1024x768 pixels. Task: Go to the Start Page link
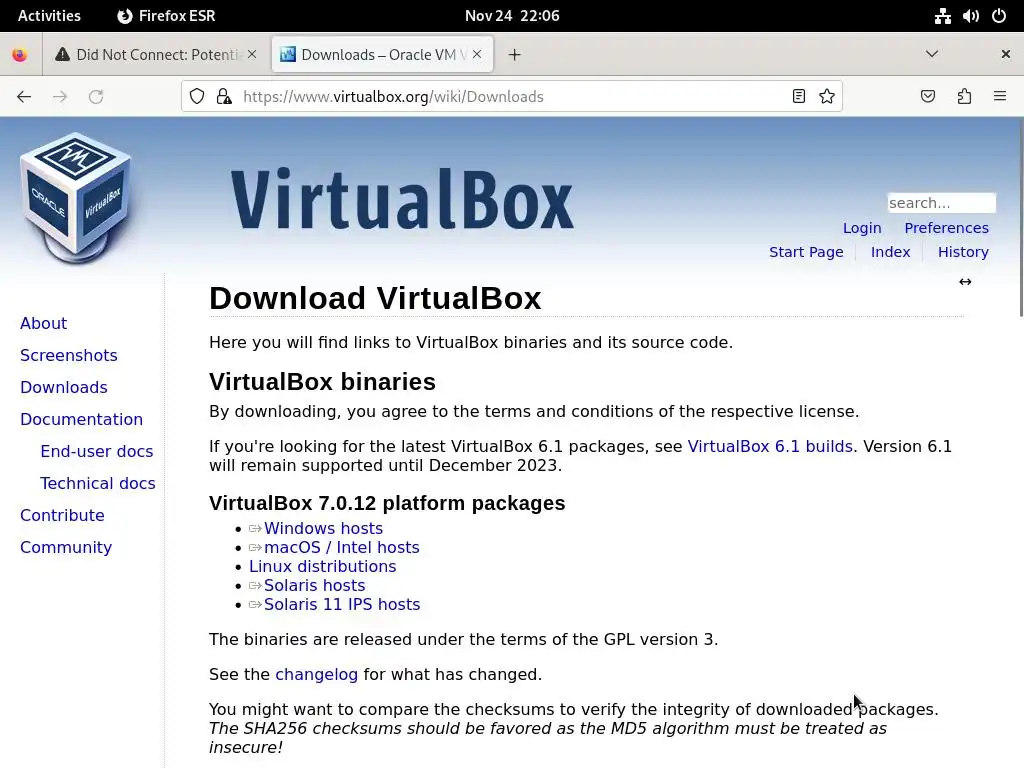pos(806,252)
